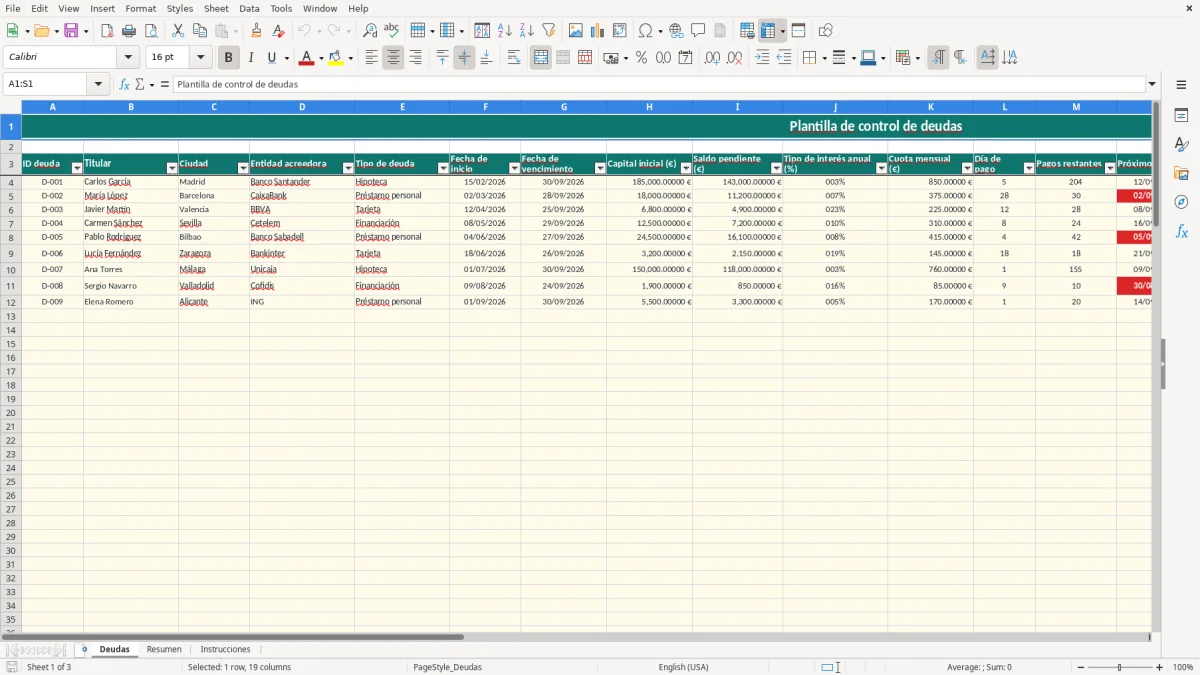The width and height of the screenshot is (1200, 675).
Task: Click English (USA) language in status bar
Action: tap(683, 667)
